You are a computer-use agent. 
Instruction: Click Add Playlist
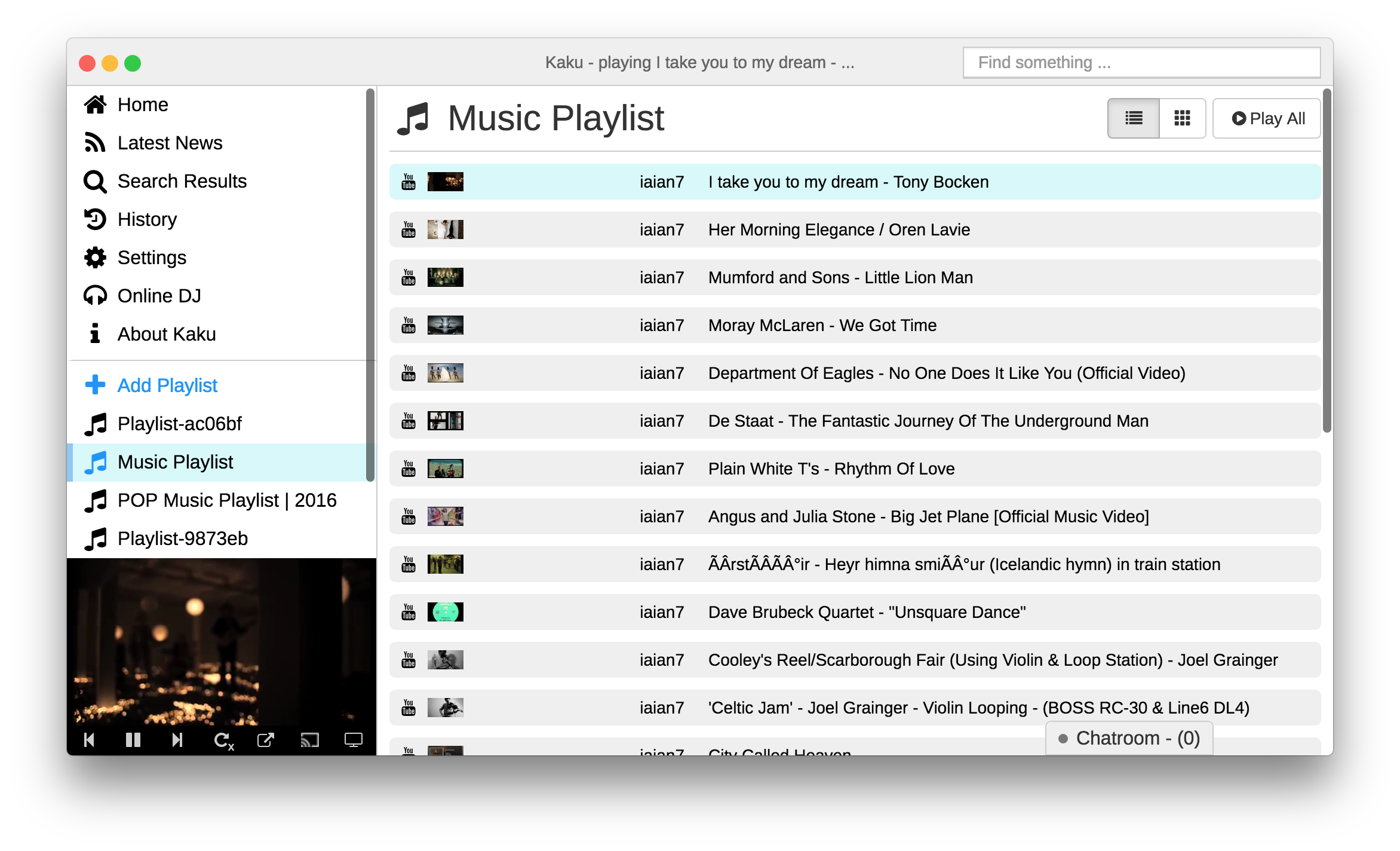(167, 385)
